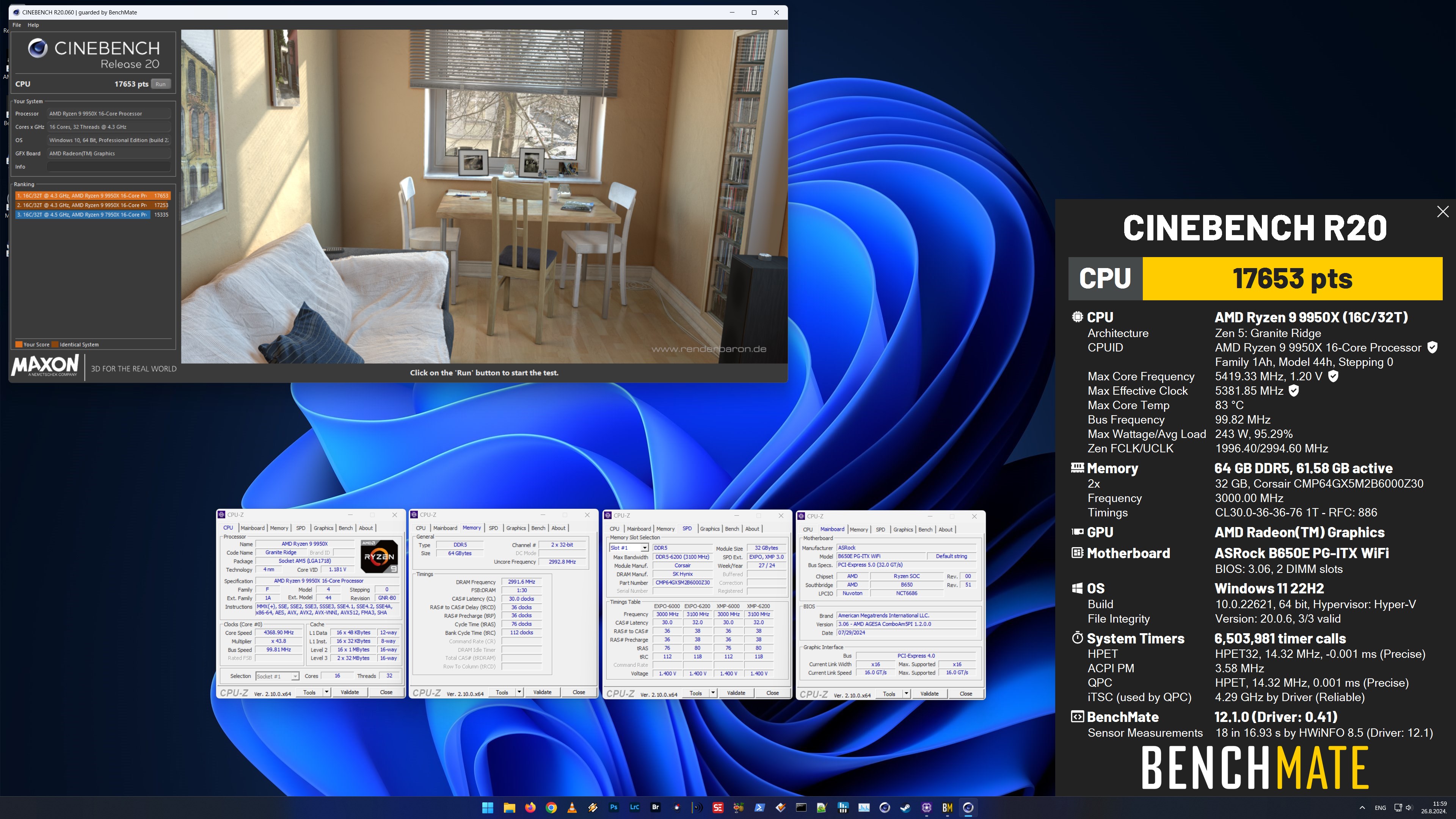1456x819 pixels.
Task: Click the 17653 pts yellow score banner
Action: pyautogui.click(x=1292, y=279)
